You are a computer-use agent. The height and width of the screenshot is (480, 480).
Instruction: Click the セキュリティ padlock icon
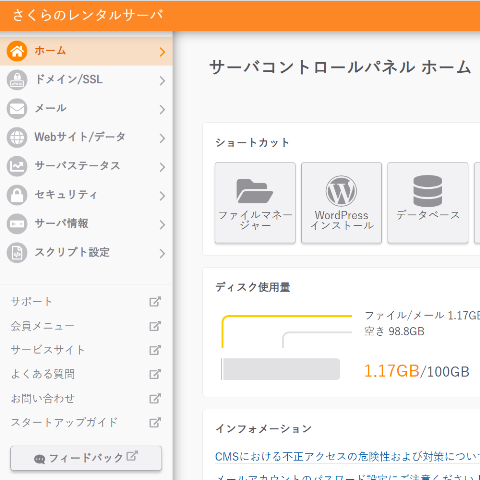17,195
